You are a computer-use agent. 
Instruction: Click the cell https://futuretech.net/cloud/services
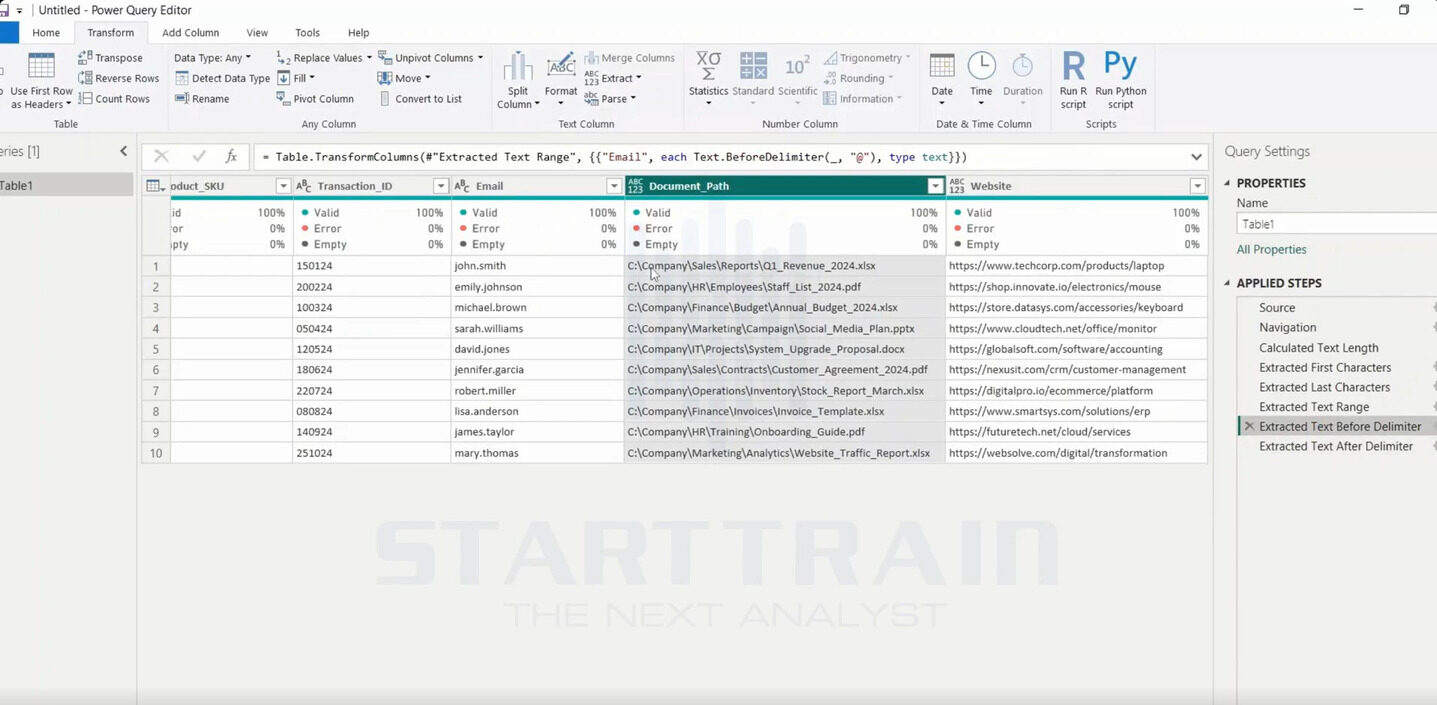coord(1076,432)
